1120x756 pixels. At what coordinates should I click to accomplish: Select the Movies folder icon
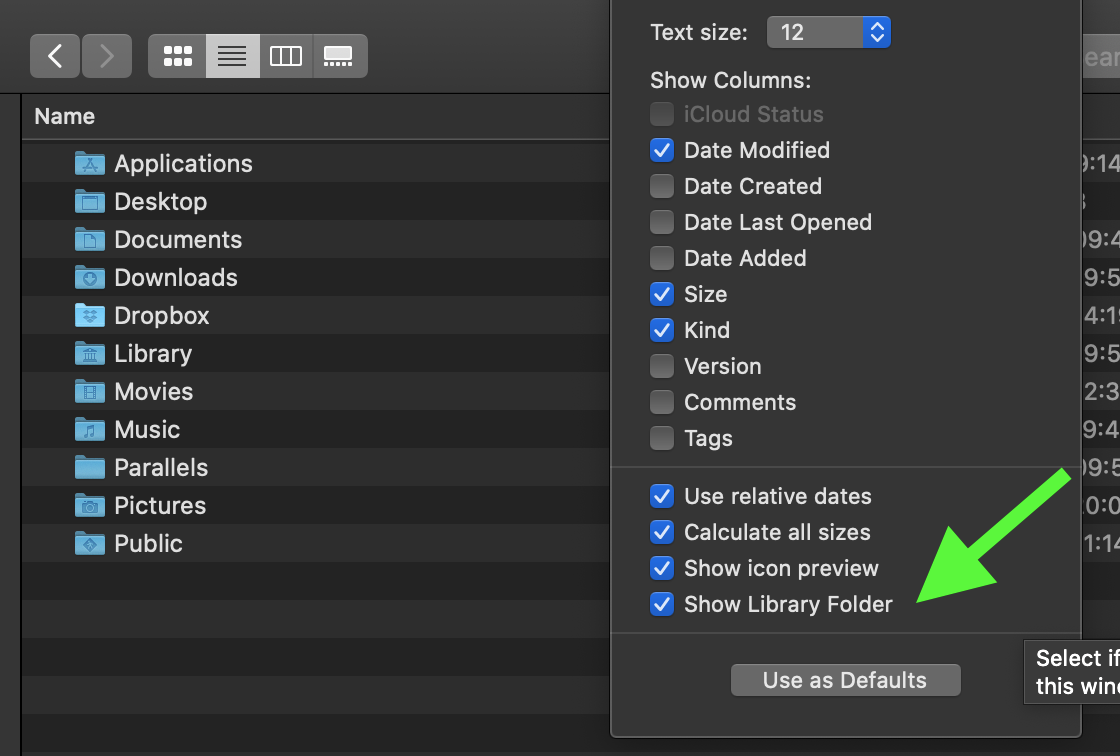[90, 392]
